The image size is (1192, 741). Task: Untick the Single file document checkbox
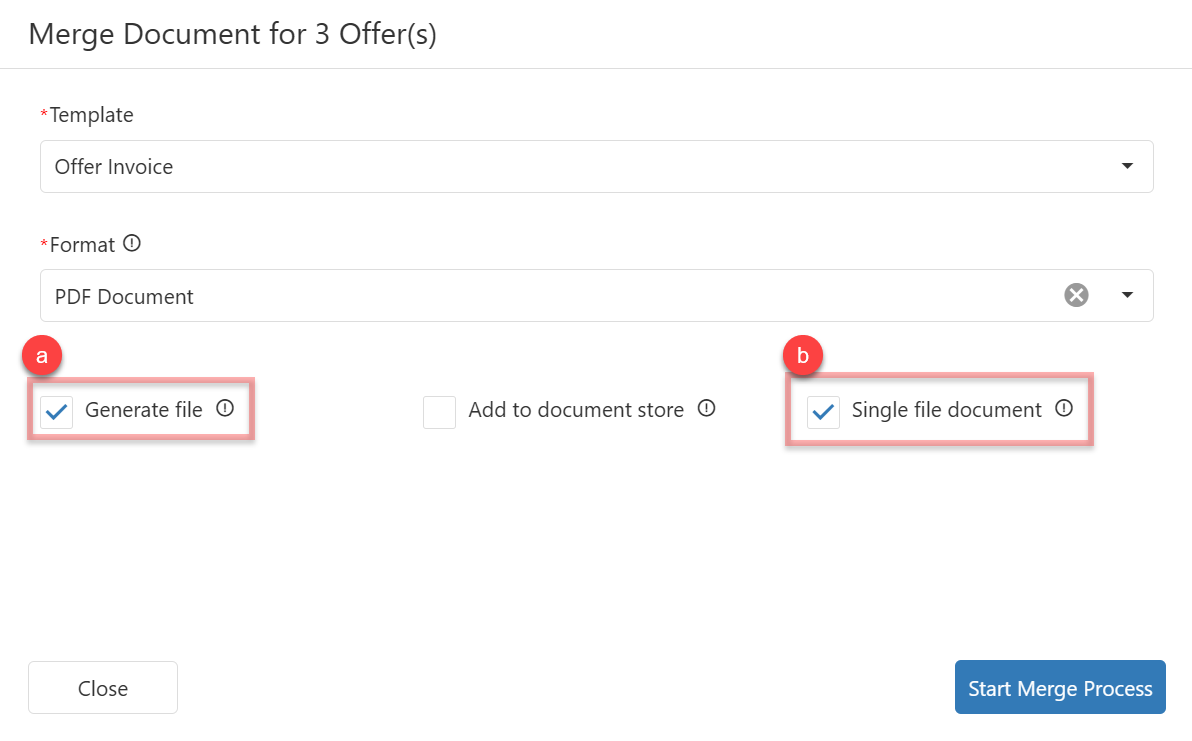[x=823, y=411]
